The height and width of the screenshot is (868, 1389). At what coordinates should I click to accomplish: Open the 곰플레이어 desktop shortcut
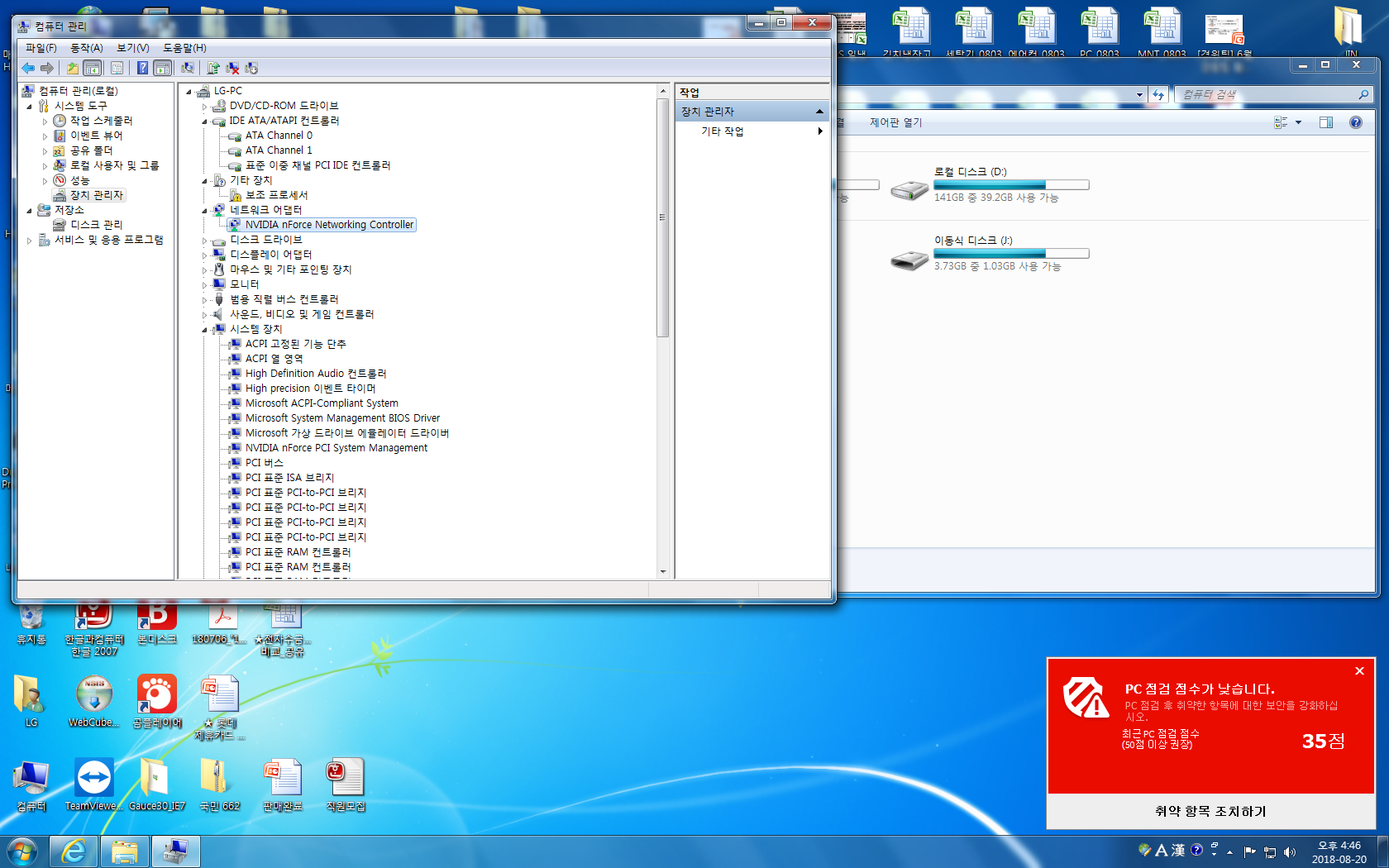(x=156, y=702)
